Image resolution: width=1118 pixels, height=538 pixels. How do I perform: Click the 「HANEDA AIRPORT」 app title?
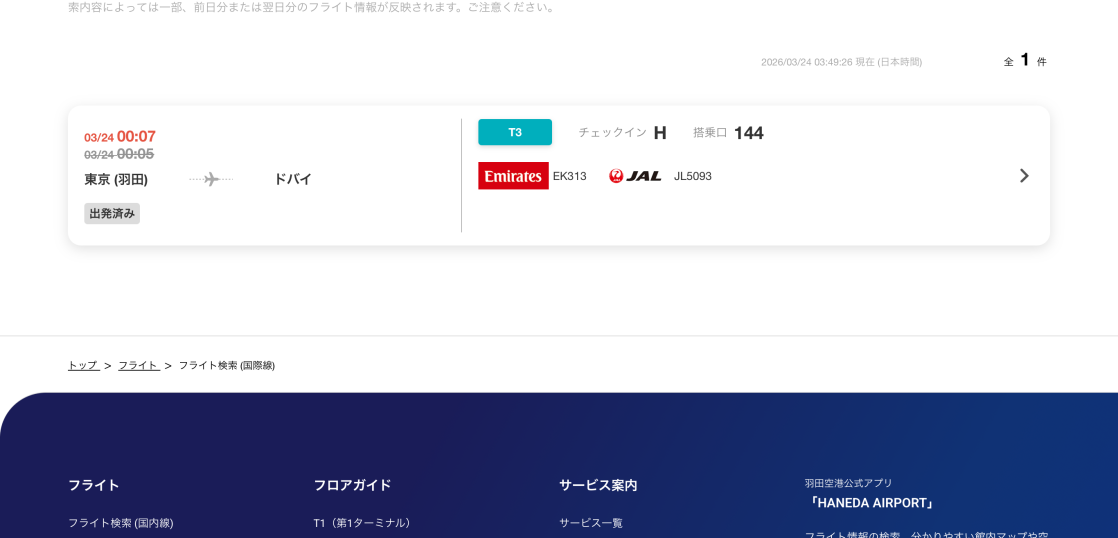[871, 503]
